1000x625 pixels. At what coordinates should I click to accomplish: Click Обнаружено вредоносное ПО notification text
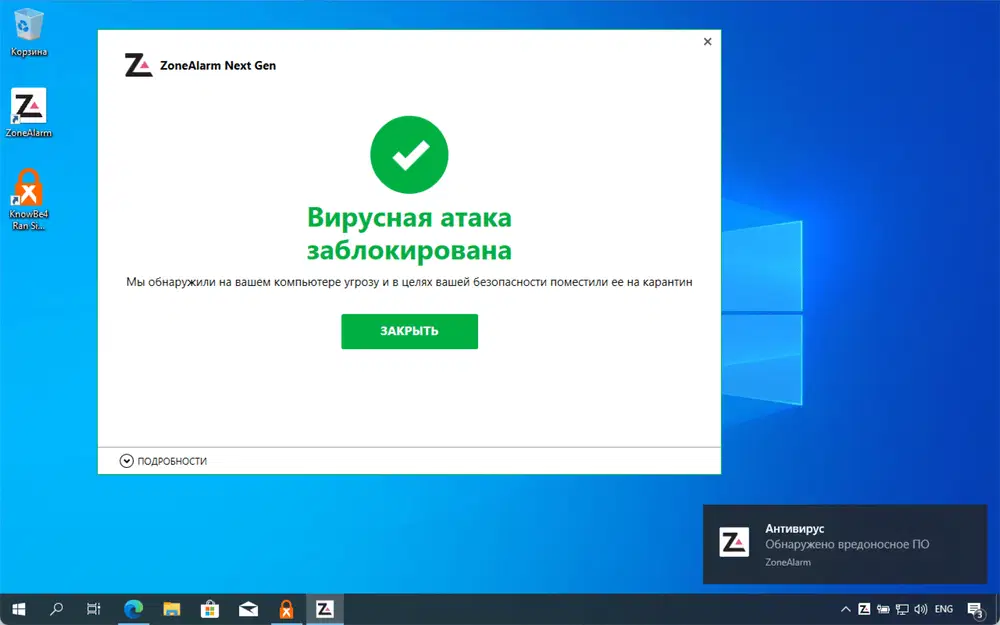coord(847,545)
